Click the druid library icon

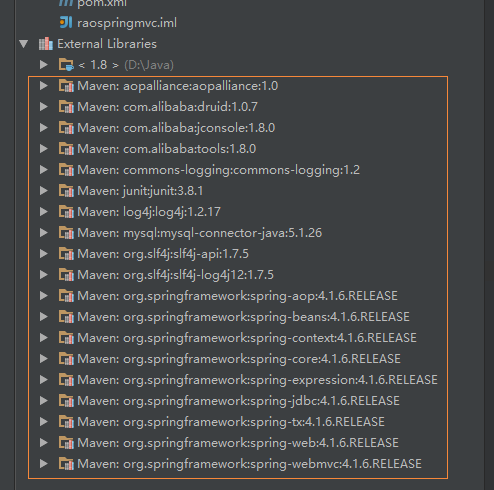(x=66, y=107)
